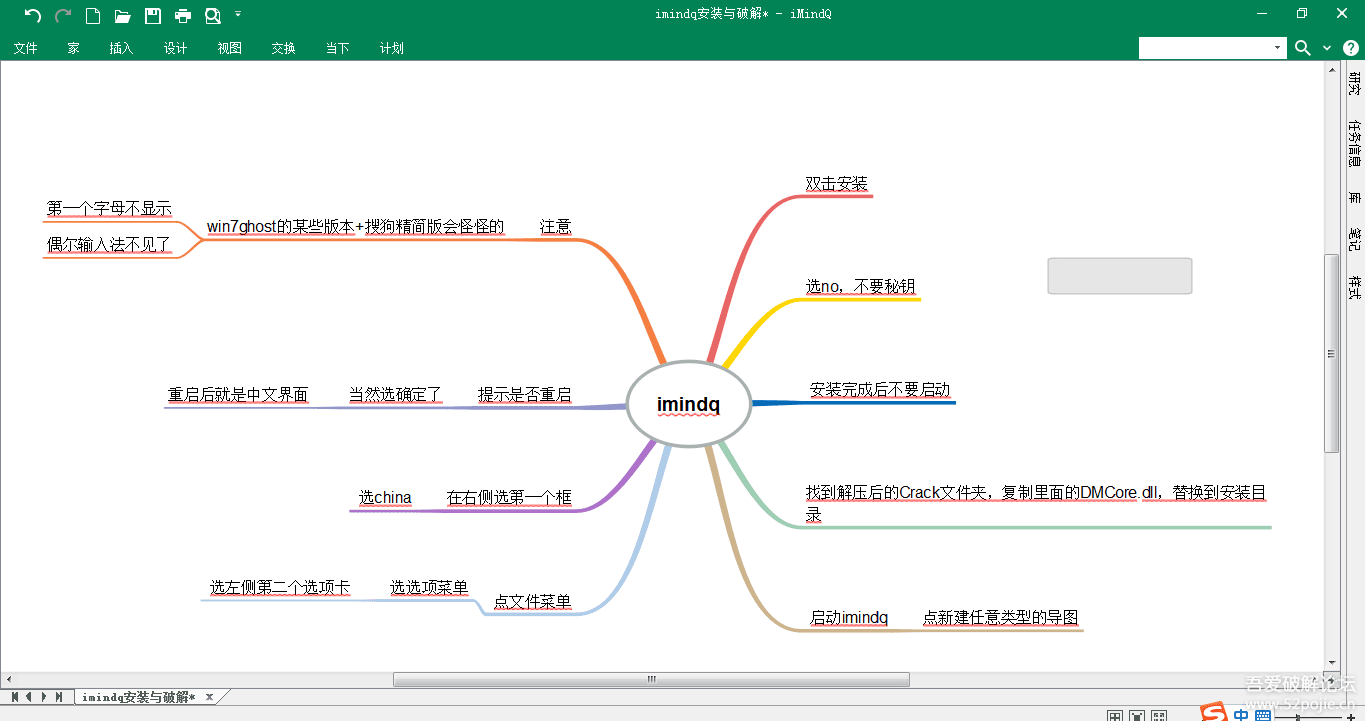This screenshot has height=721, width=1365.
Task: Select the 第一个字母不显示 subtopic
Action: pos(109,208)
